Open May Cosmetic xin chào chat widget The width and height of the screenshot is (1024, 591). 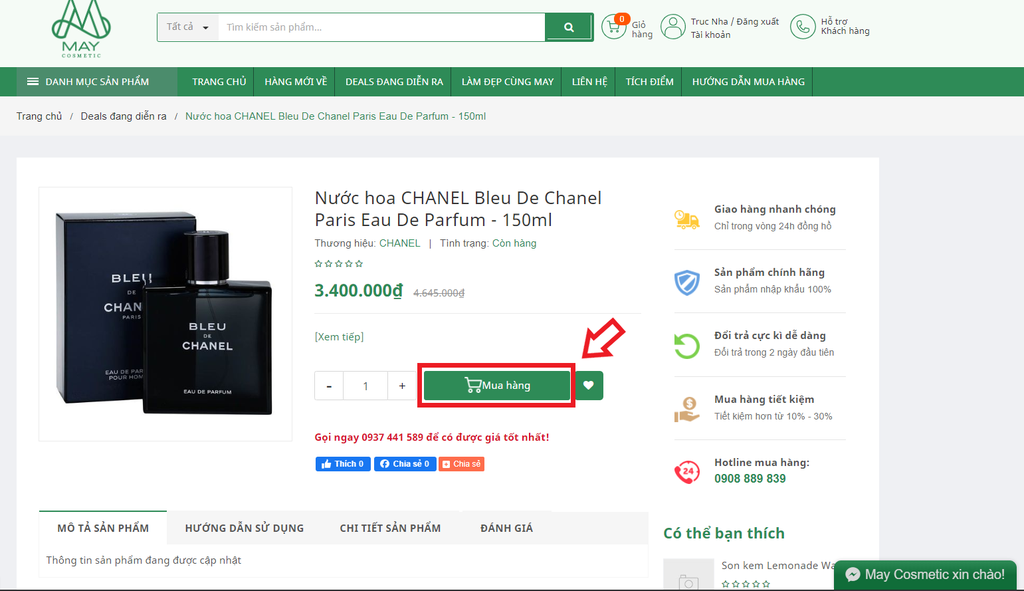click(925, 575)
